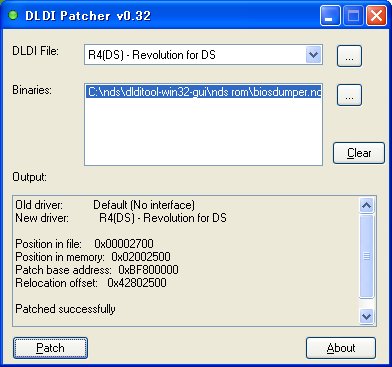Image resolution: width=392 pixels, height=367 pixels.
Task: Click the 'DLDI File:' label
Action: click(35, 51)
